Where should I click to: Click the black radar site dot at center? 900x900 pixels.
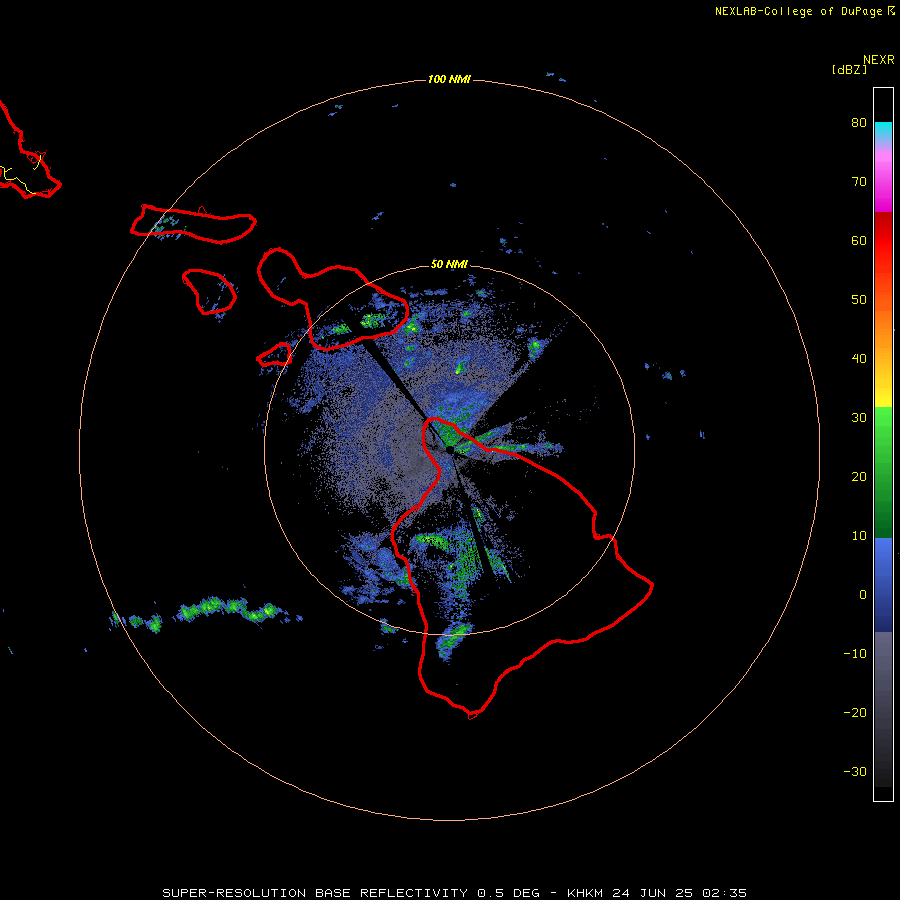pos(450,449)
